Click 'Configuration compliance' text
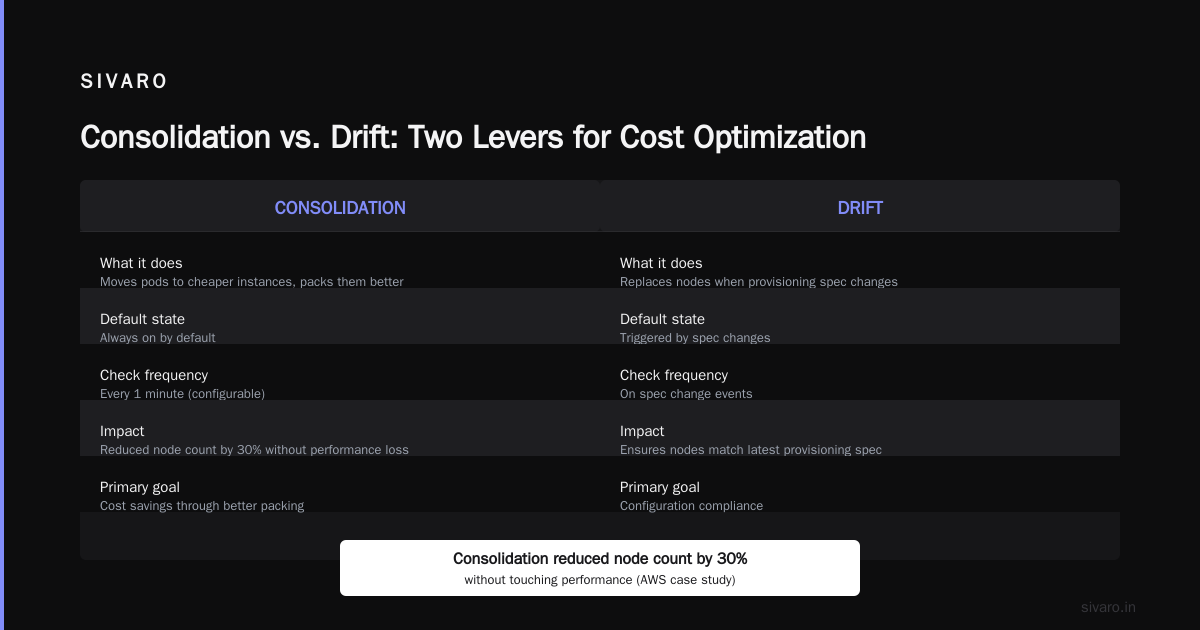Image resolution: width=1200 pixels, height=630 pixels. tap(691, 506)
